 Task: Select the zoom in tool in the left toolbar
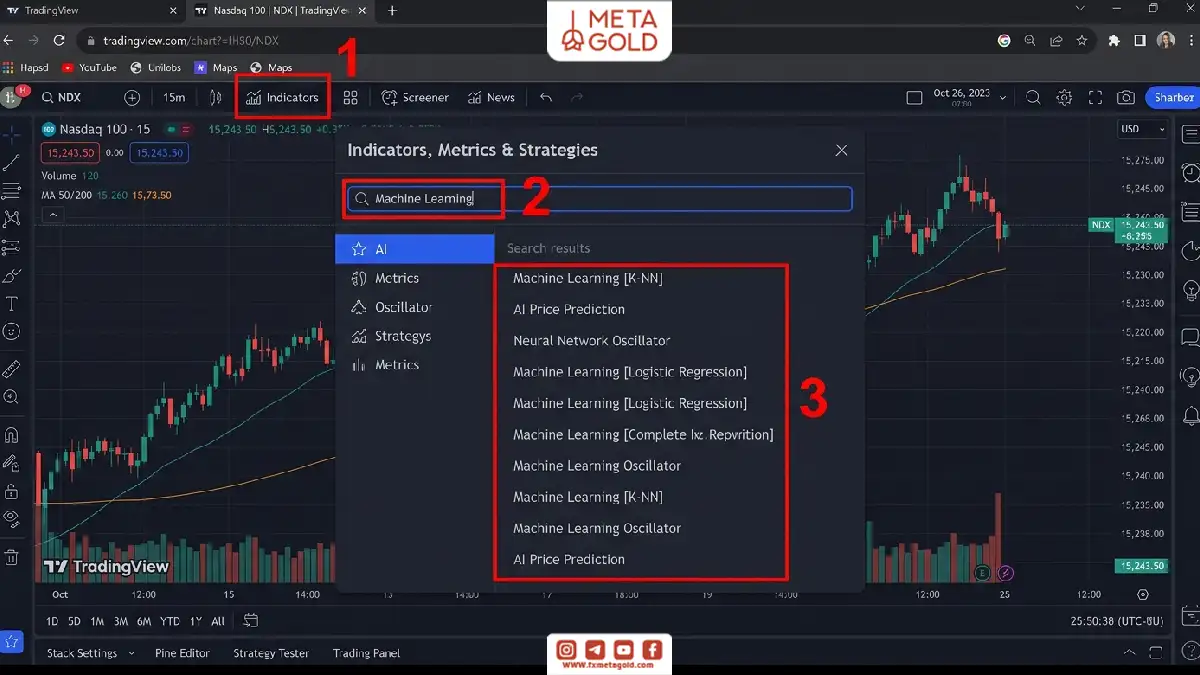click(x=12, y=397)
